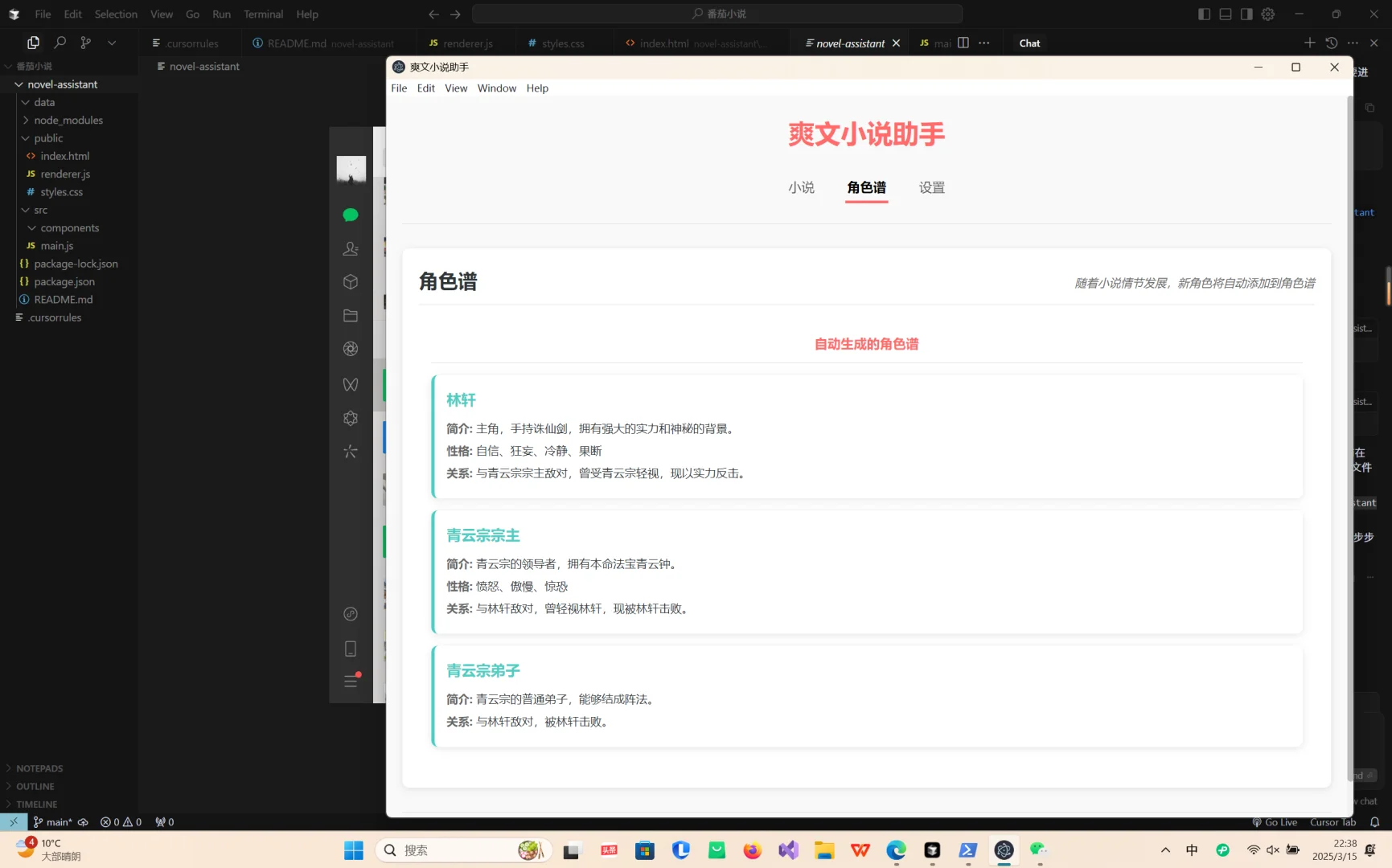Open Video Channels via the butterfly icon
Screen dimensions: 1392x868
[350, 384]
